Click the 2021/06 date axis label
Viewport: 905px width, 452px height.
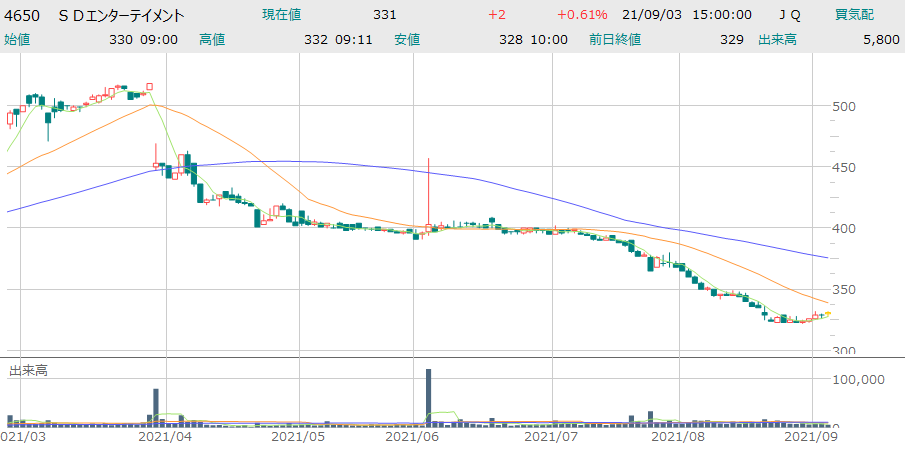412,437
